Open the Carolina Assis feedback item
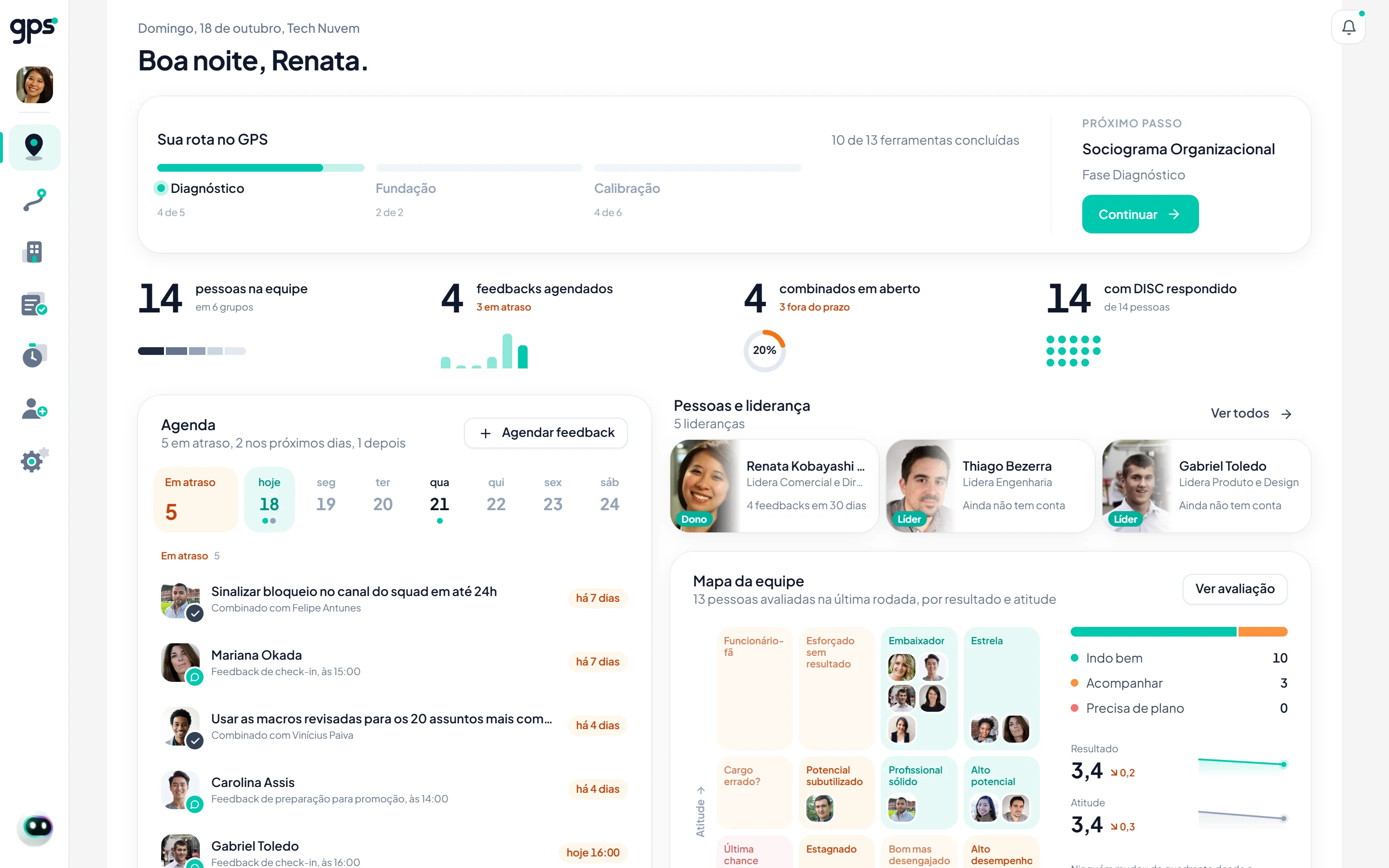This screenshot has height=868, width=1389. [394, 790]
